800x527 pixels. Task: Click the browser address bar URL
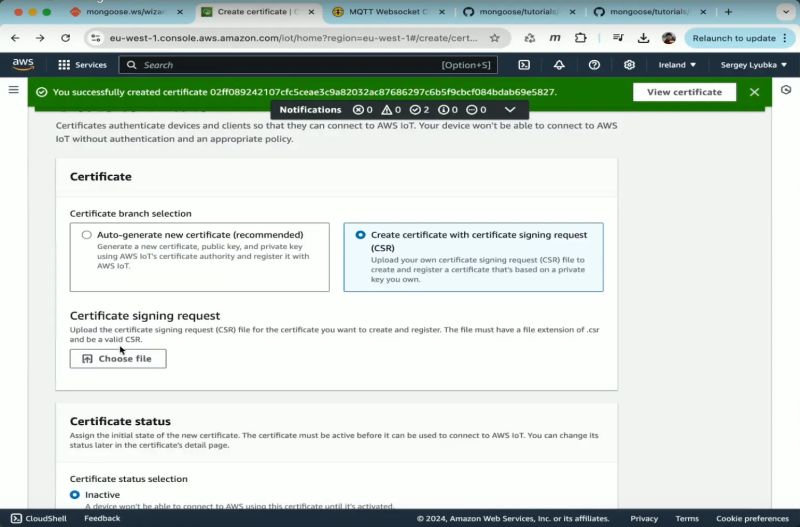[293, 38]
